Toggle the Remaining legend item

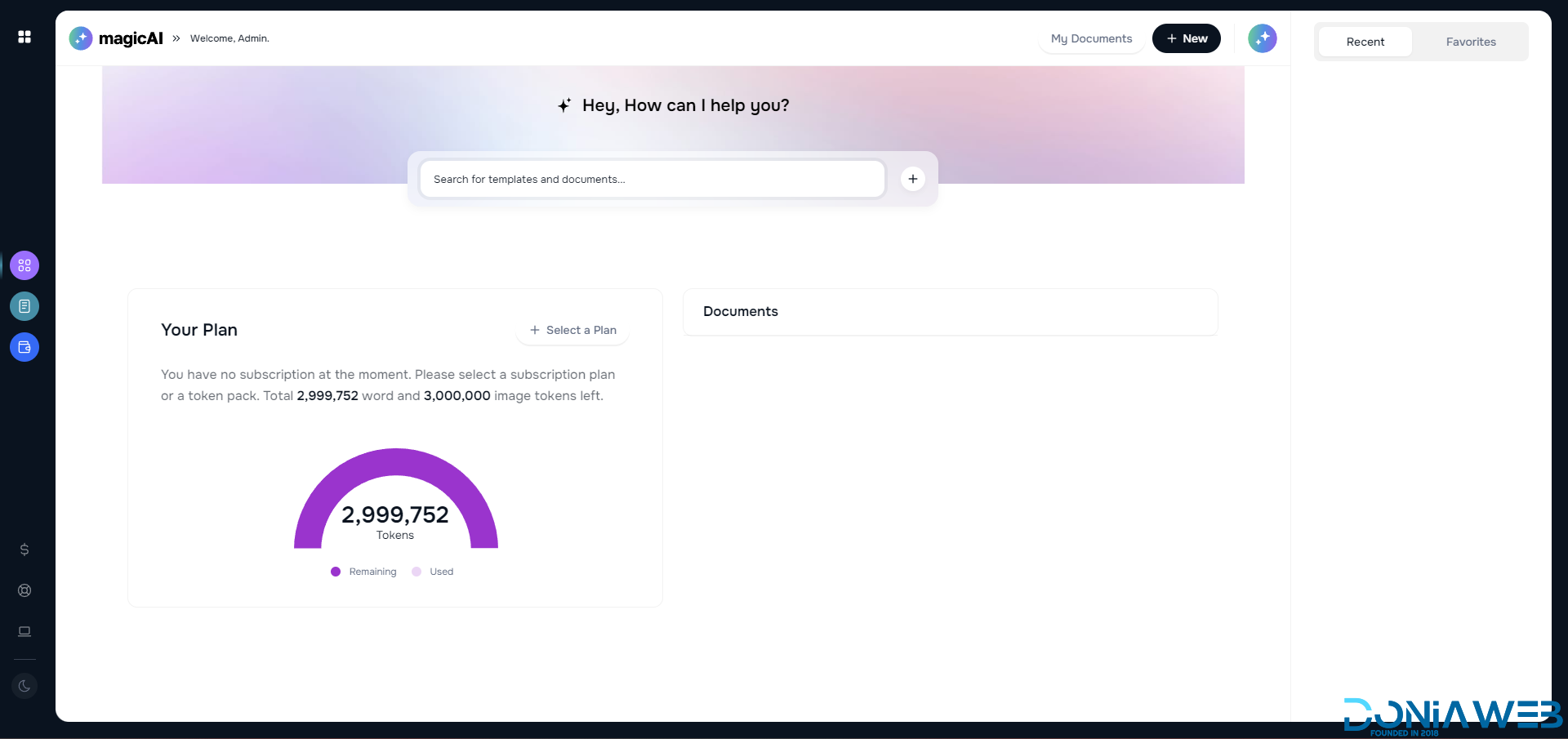pos(363,572)
